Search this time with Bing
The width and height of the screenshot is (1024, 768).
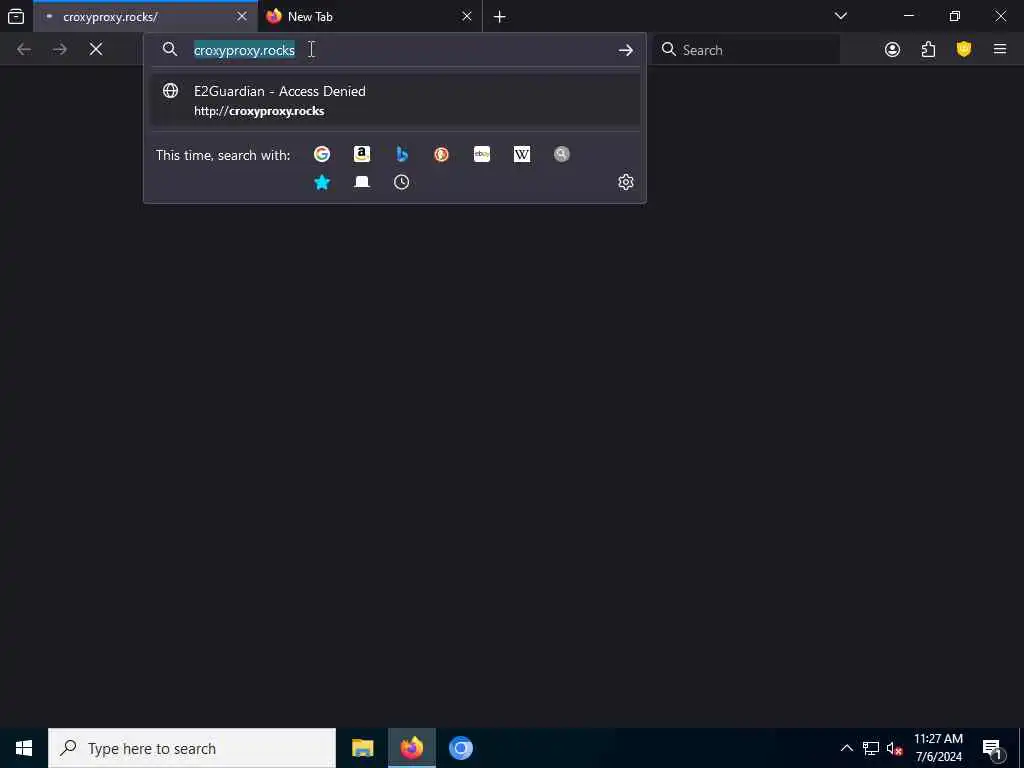pyautogui.click(x=402, y=154)
